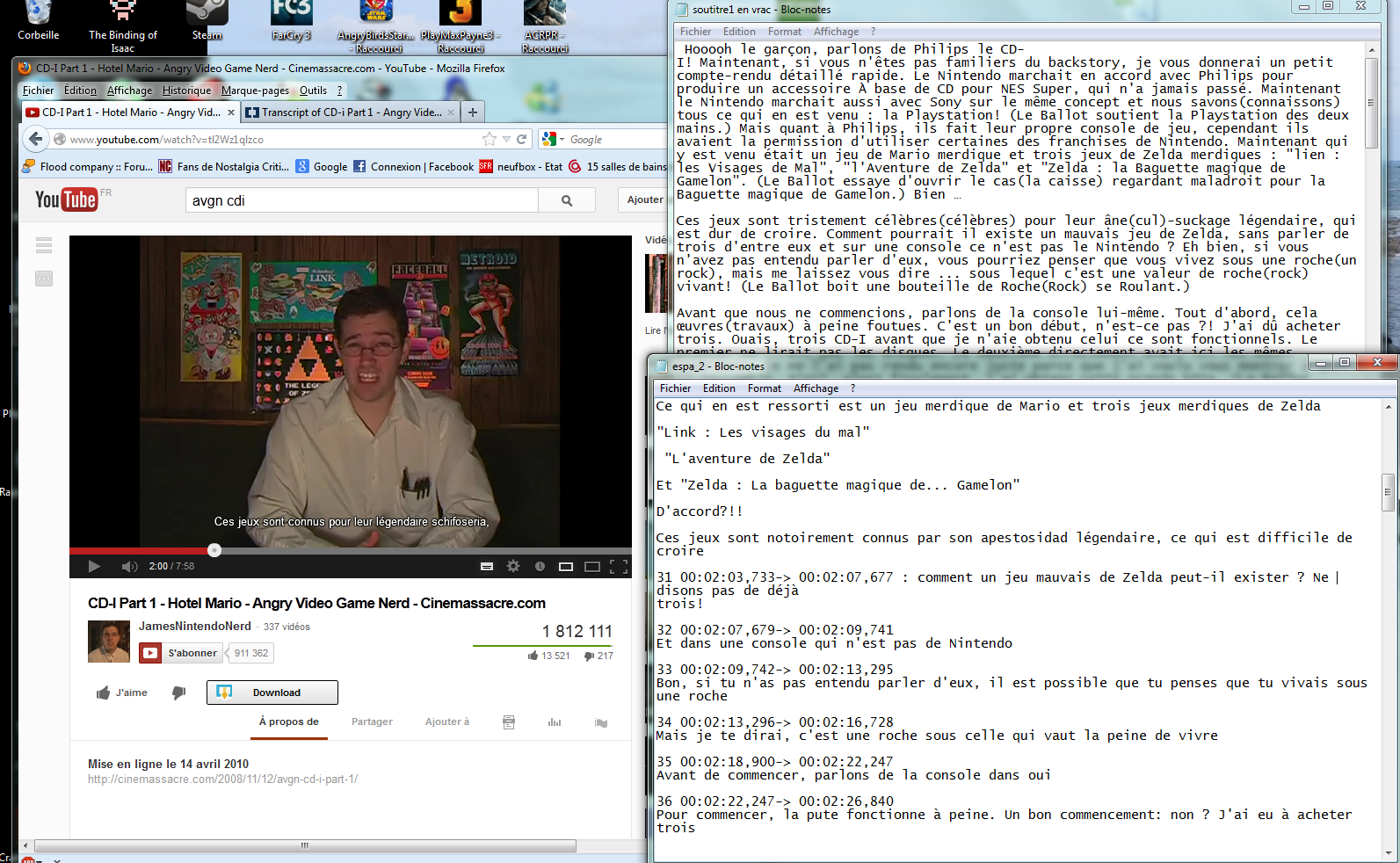Image resolution: width=1400 pixels, height=863 pixels.
Task: Click the Download button
Action: click(x=272, y=693)
